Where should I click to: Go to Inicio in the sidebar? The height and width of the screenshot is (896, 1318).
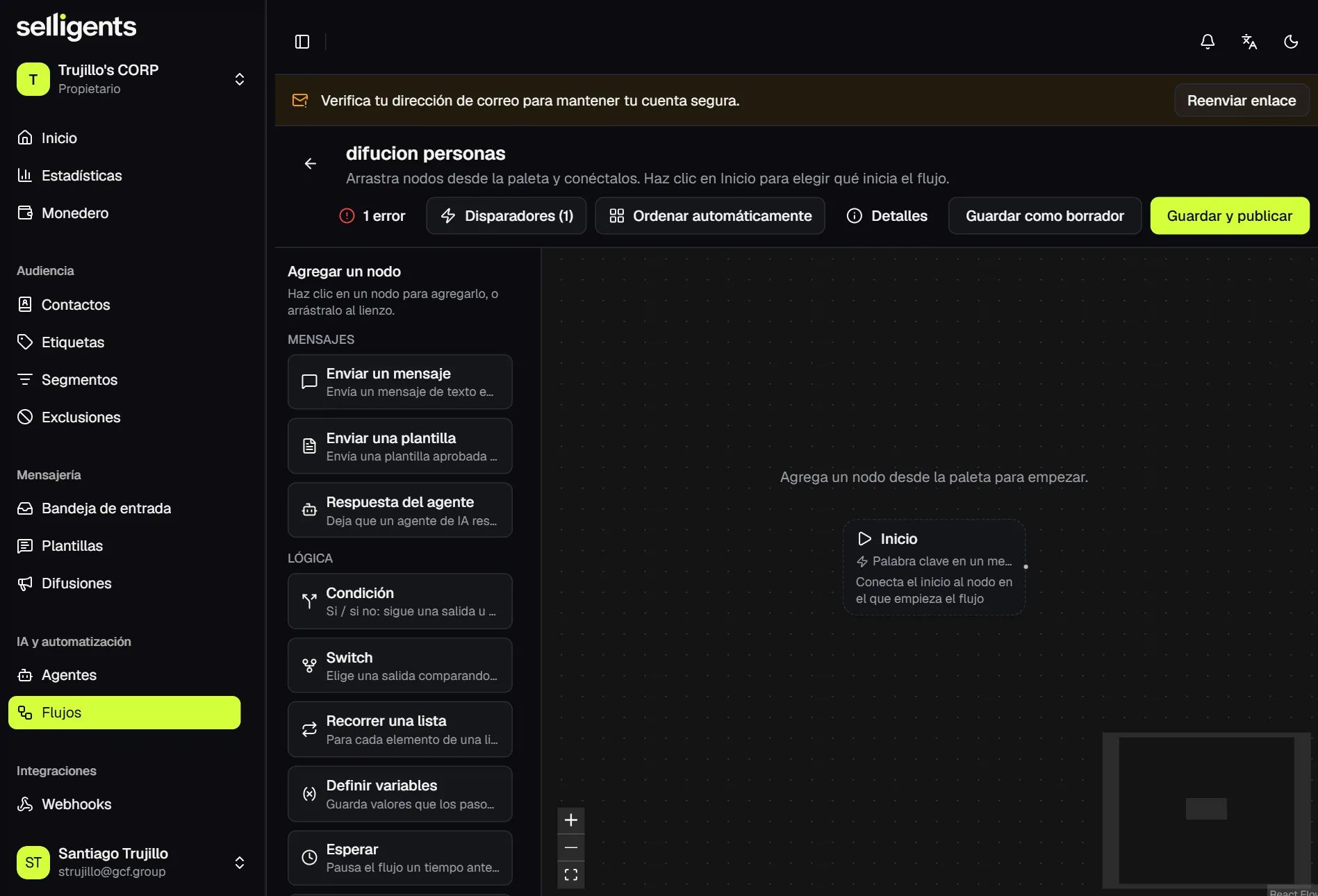124,138
